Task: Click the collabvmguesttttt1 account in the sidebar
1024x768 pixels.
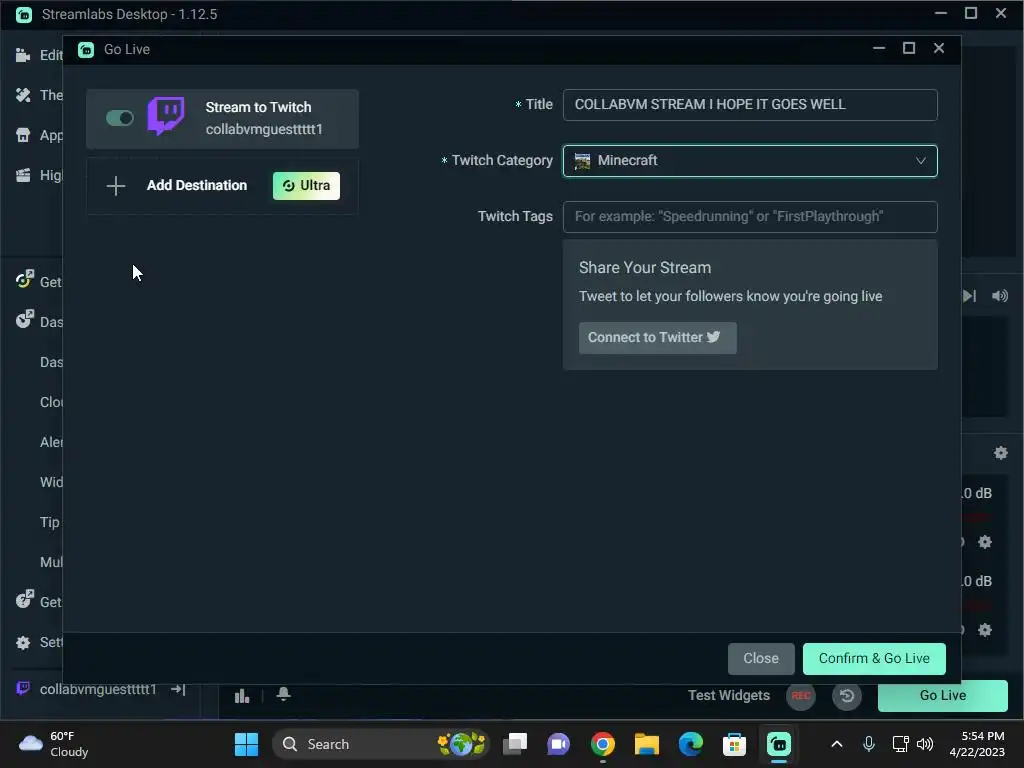Action: [98, 689]
